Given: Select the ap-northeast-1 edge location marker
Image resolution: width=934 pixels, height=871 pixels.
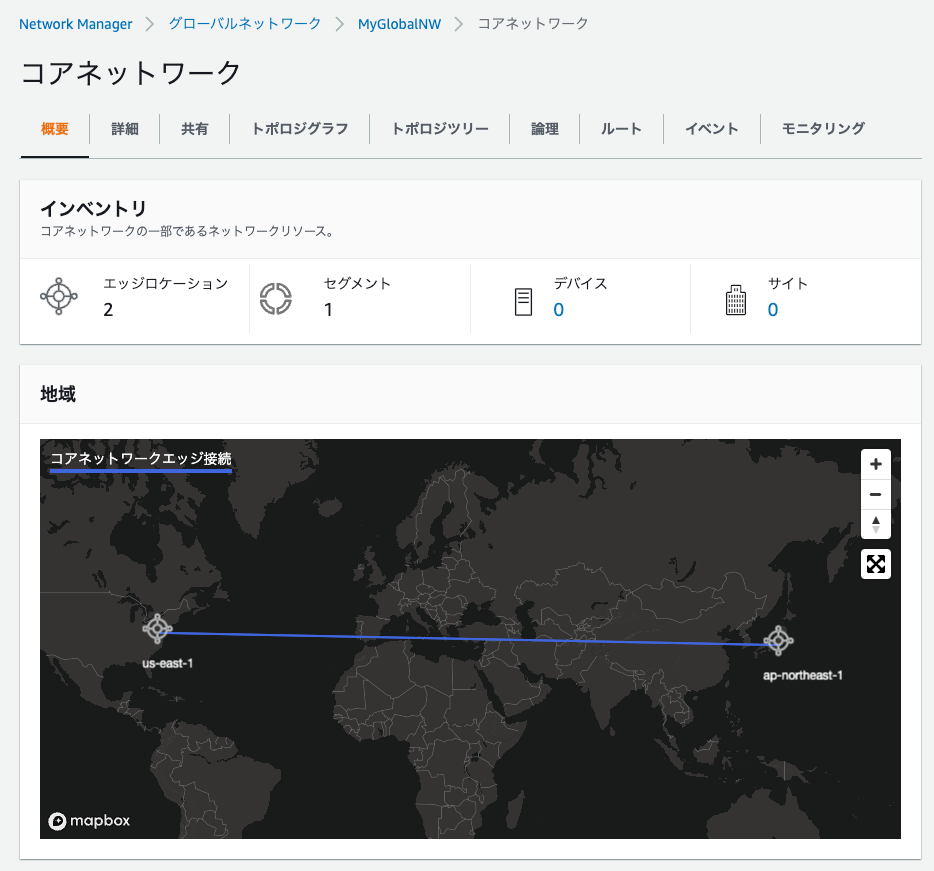Looking at the screenshot, I should pos(779,640).
